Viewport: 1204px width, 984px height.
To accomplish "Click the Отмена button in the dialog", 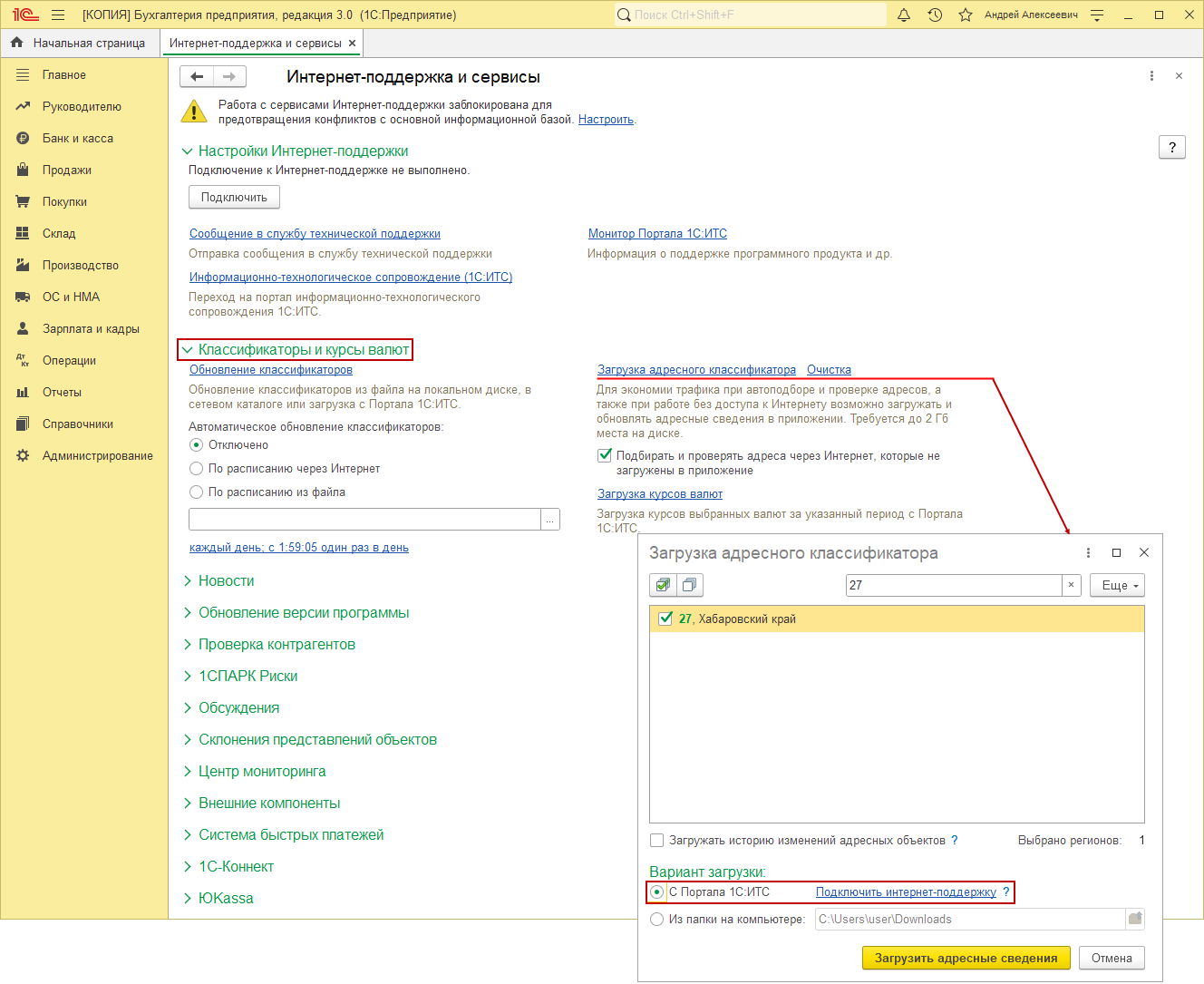I will coord(1112,958).
